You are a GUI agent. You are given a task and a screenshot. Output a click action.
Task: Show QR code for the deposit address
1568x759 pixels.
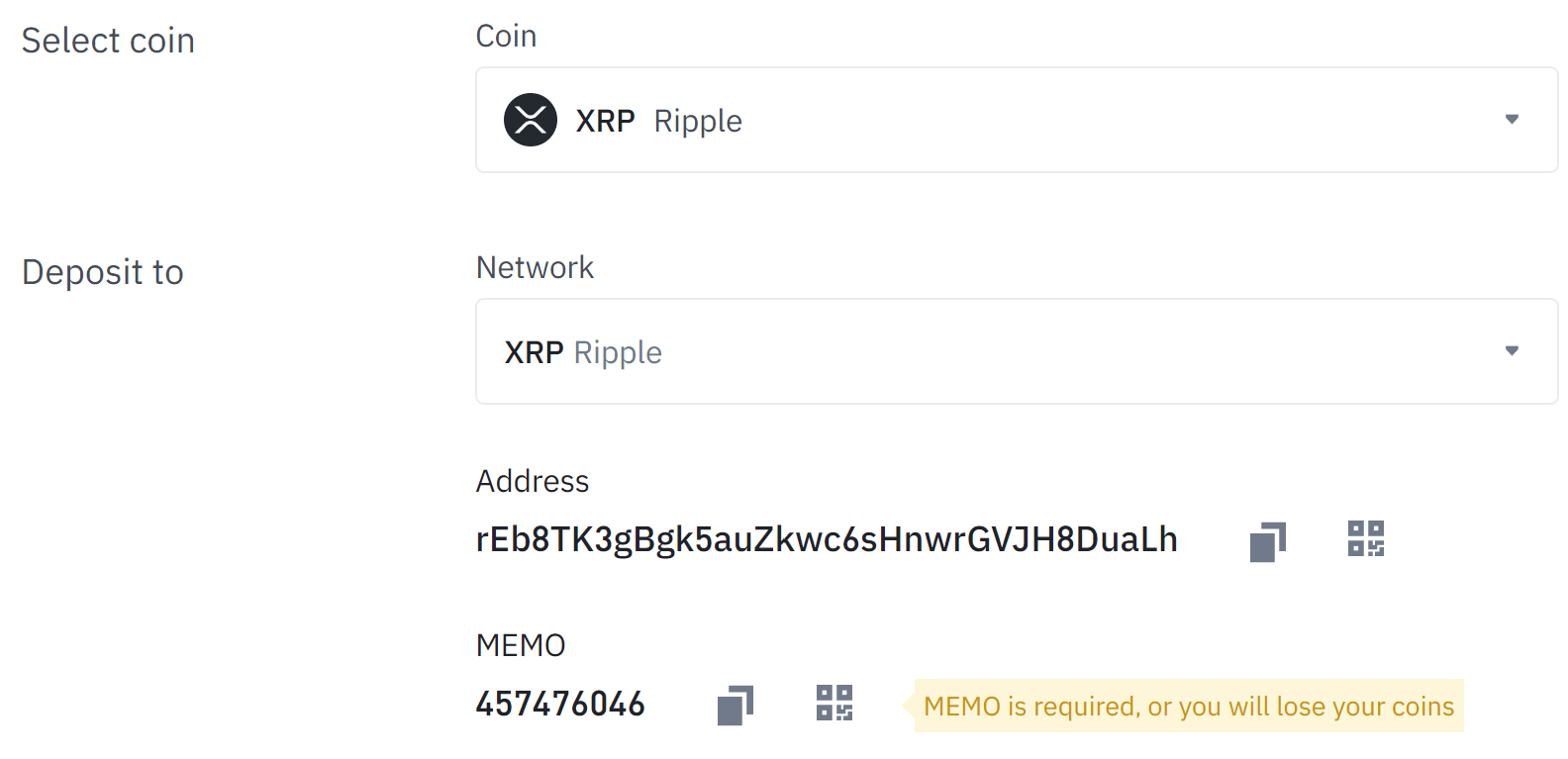pyautogui.click(x=1365, y=539)
